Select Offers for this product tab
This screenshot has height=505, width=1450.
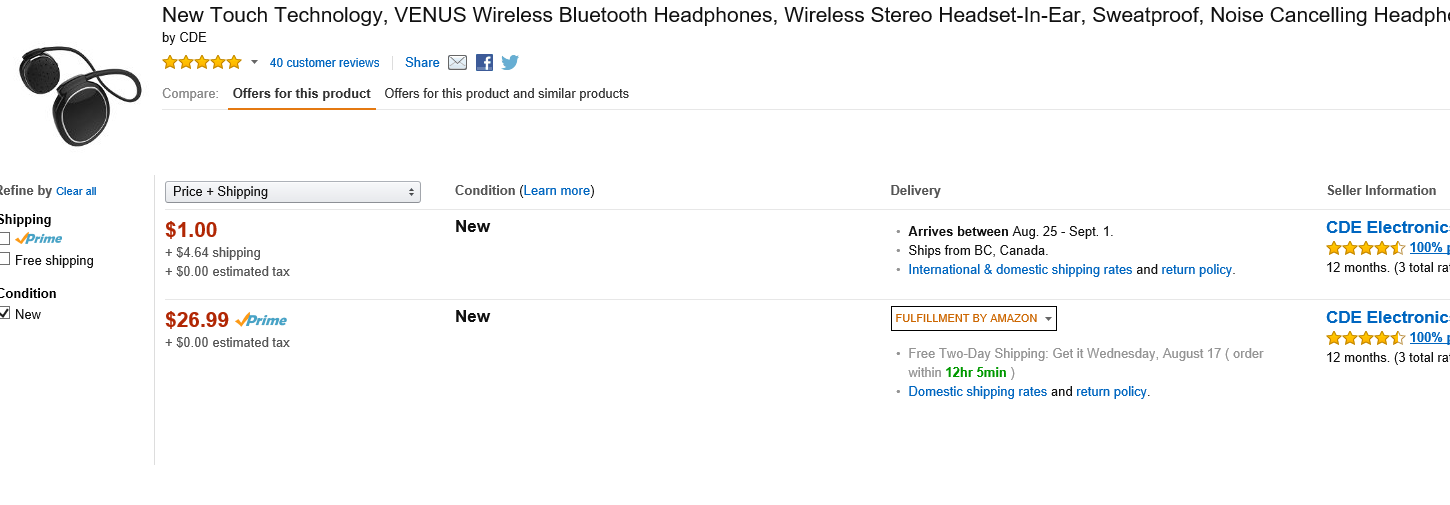coord(301,93)
